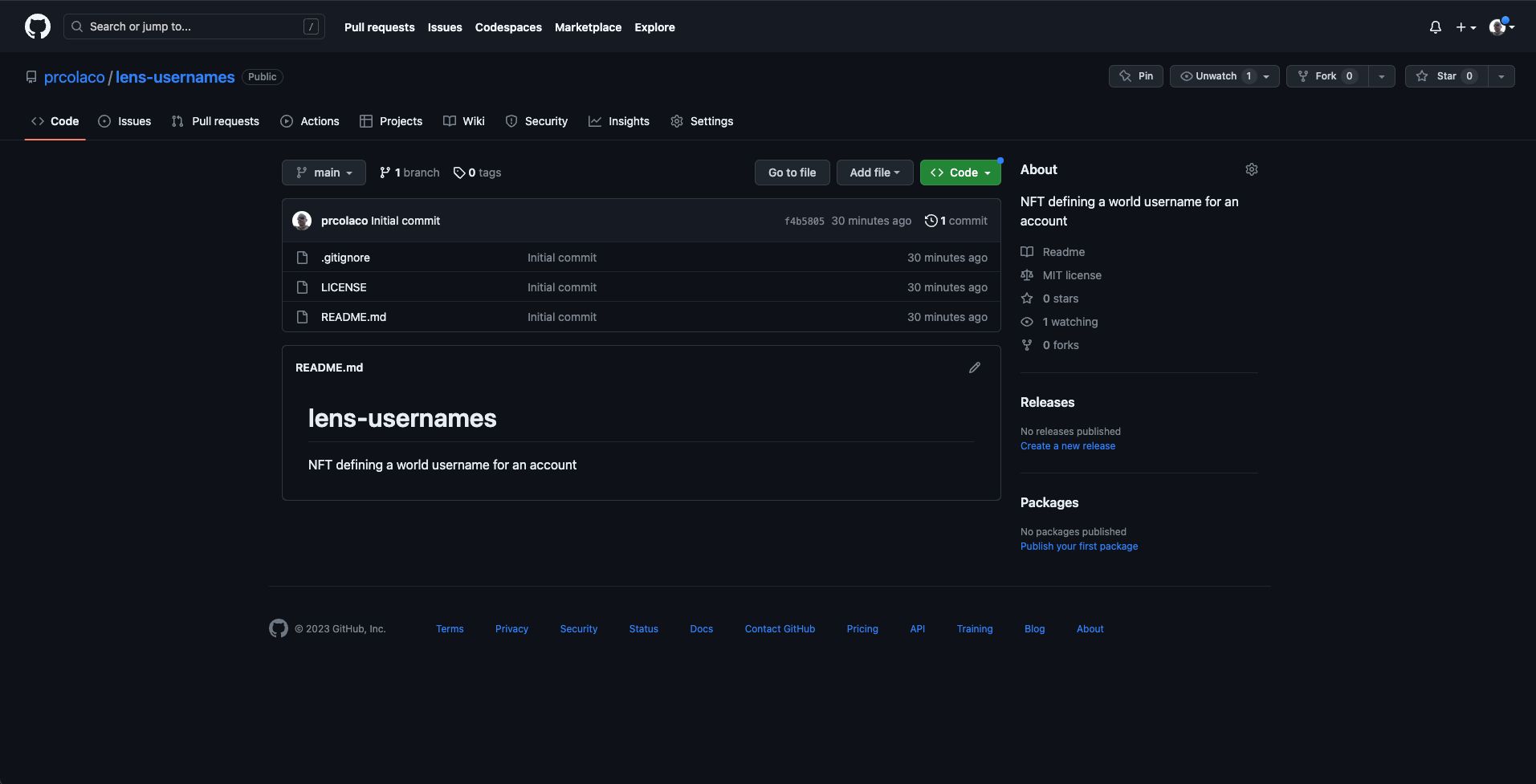This screenshot has height=784, width=1536.
Task: Click the prcolaco commit author avatar
Action: tap(302, 221)
